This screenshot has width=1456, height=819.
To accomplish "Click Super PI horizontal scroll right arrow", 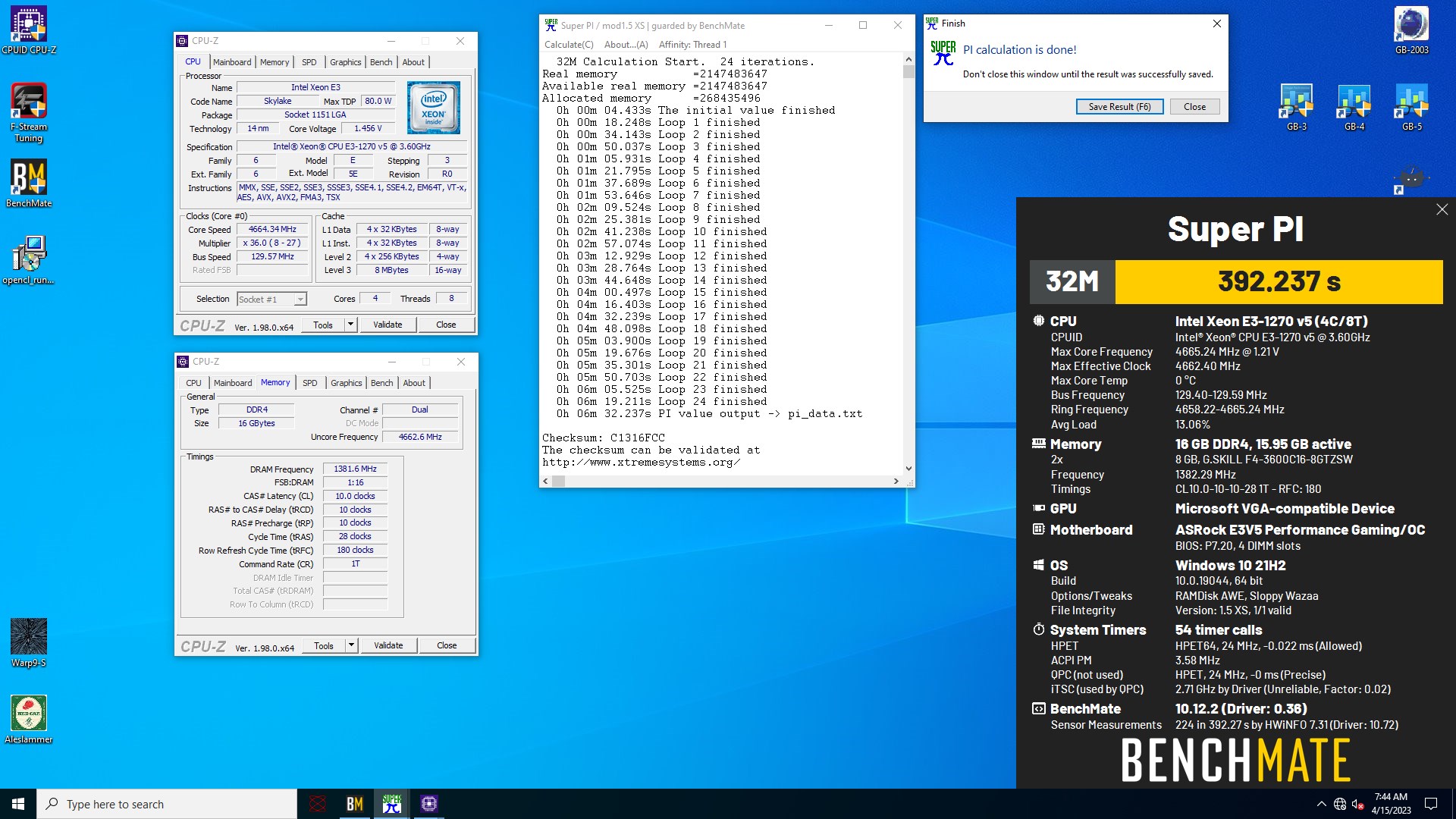I will click(x=896, y=482).
